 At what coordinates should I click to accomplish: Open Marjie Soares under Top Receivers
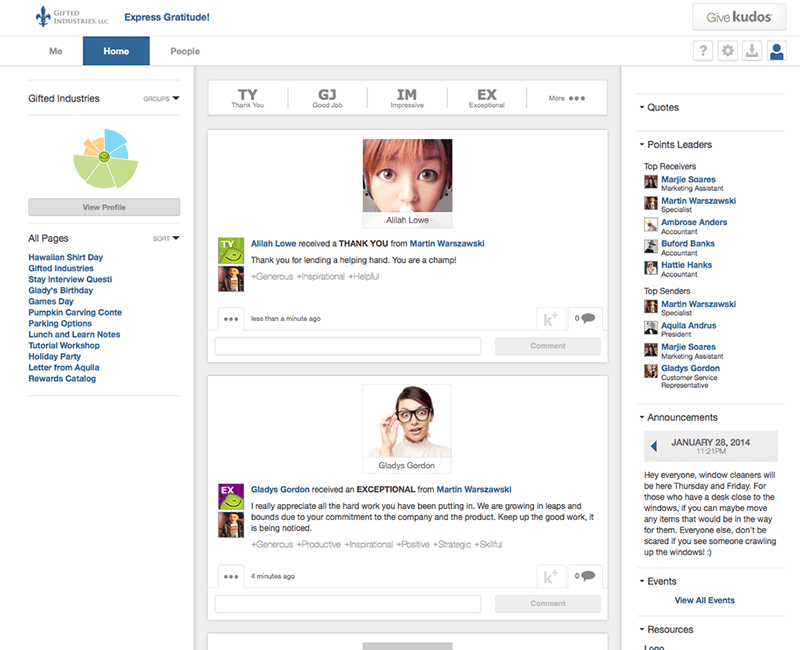(x=688, y=180)
